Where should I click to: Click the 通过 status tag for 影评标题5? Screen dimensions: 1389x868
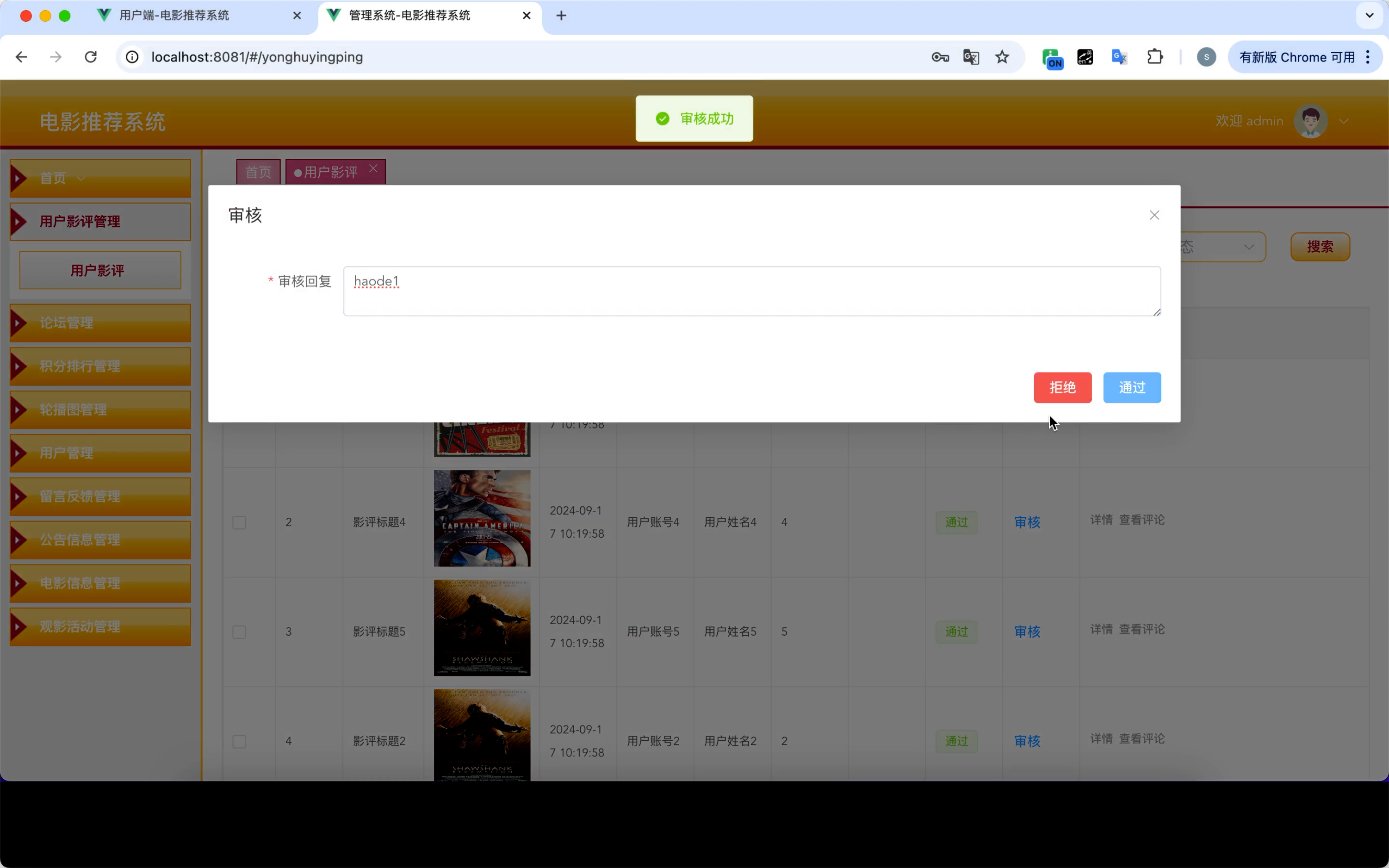click(x=956, y=632)
